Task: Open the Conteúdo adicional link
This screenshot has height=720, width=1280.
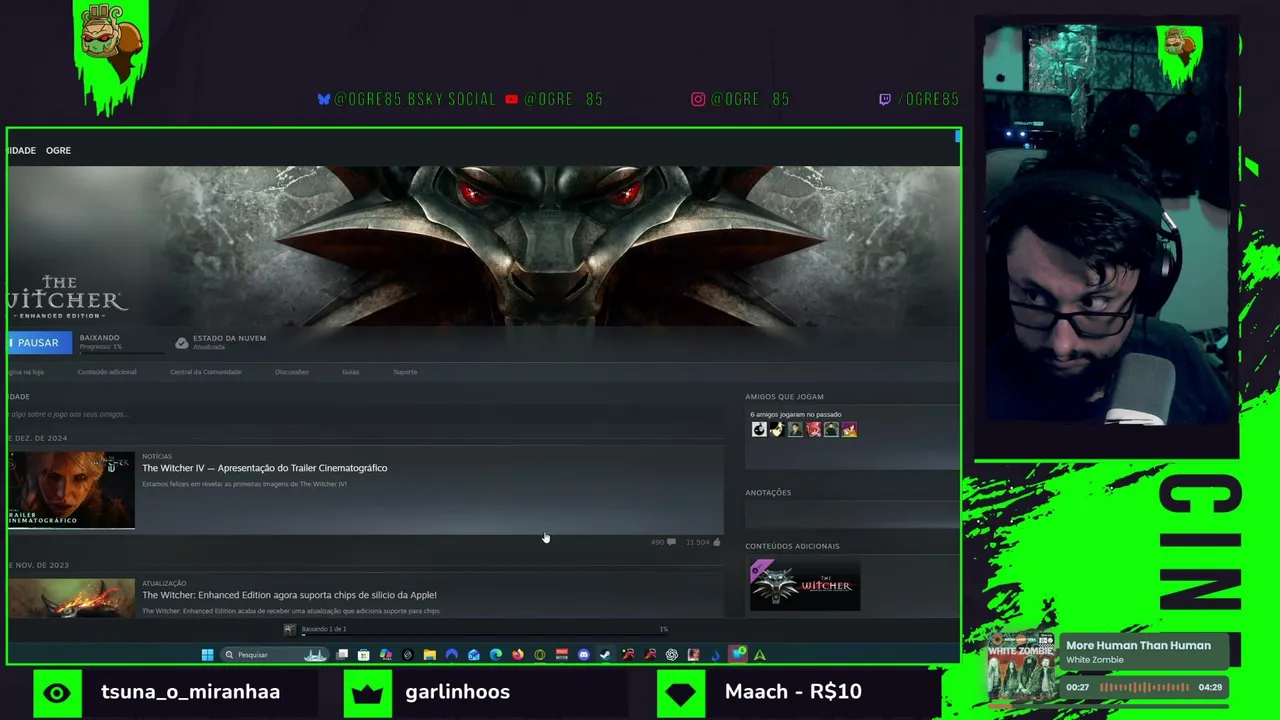Action: 107,372
